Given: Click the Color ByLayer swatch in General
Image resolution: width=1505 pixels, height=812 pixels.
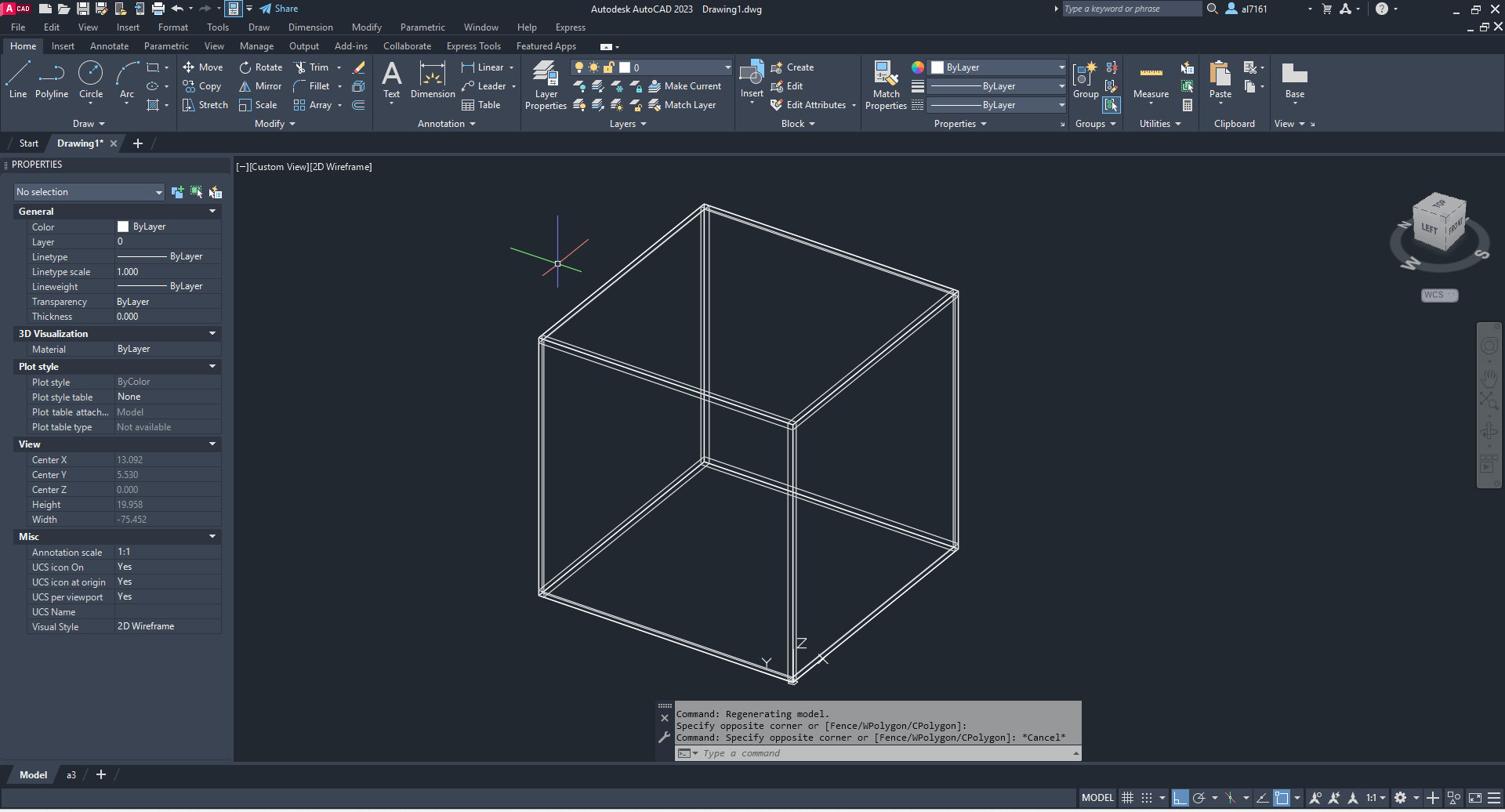Looking at the screenshot, I should click(x=123, y=227).
